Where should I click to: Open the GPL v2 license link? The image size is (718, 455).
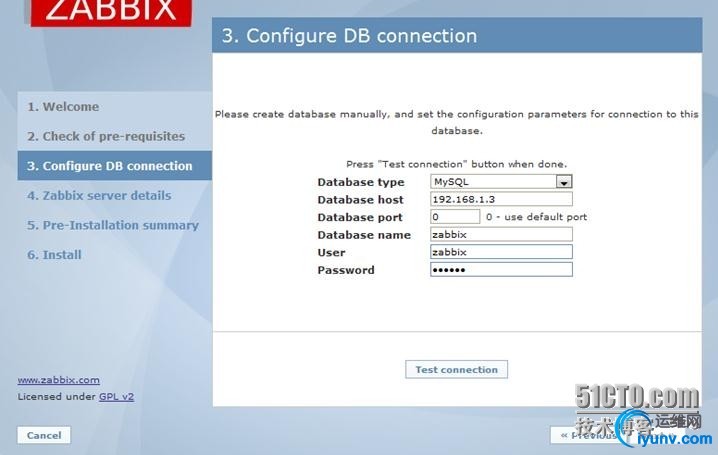(116, 396)
